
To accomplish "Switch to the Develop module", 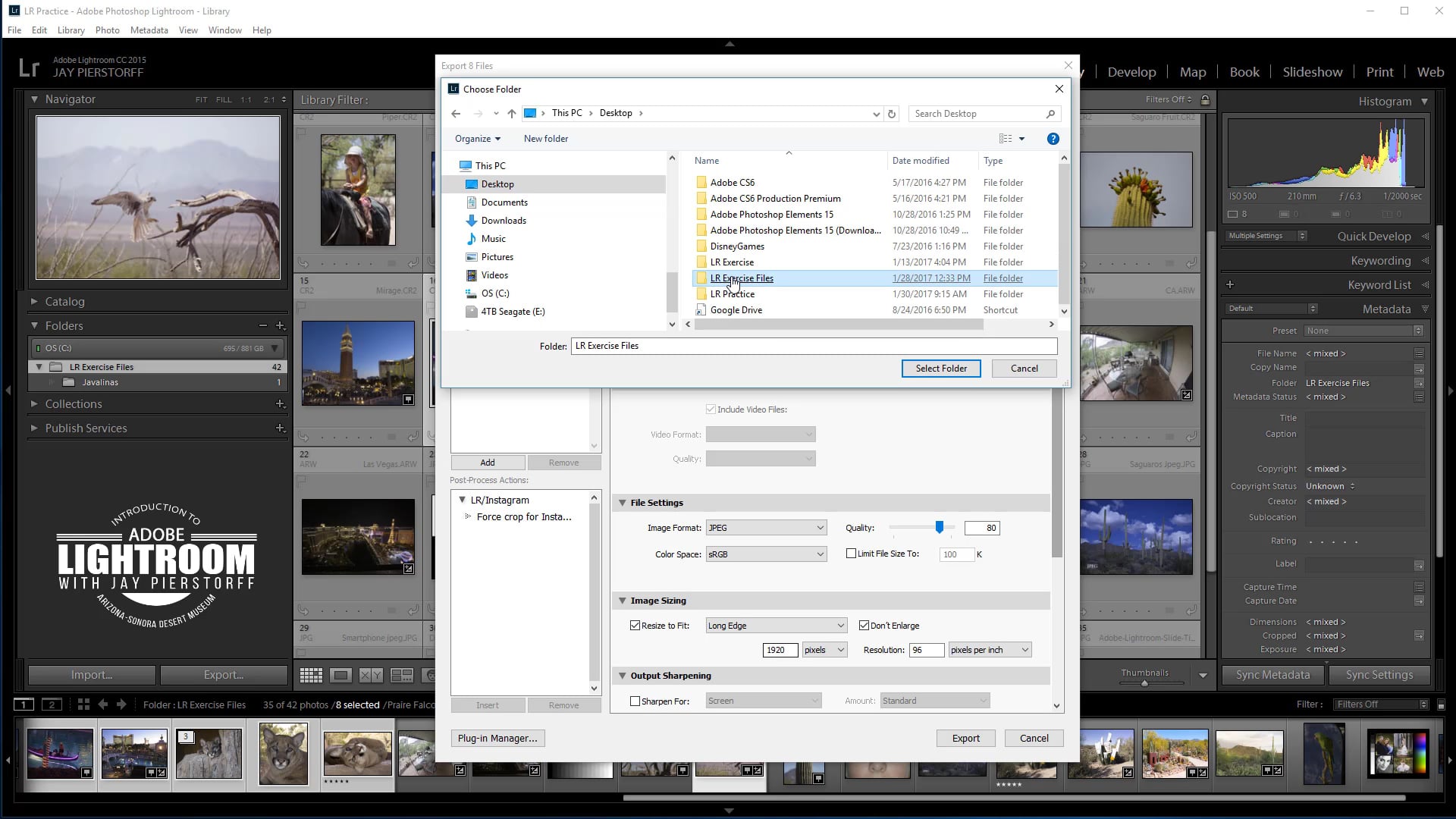I will coord(1131,71).
